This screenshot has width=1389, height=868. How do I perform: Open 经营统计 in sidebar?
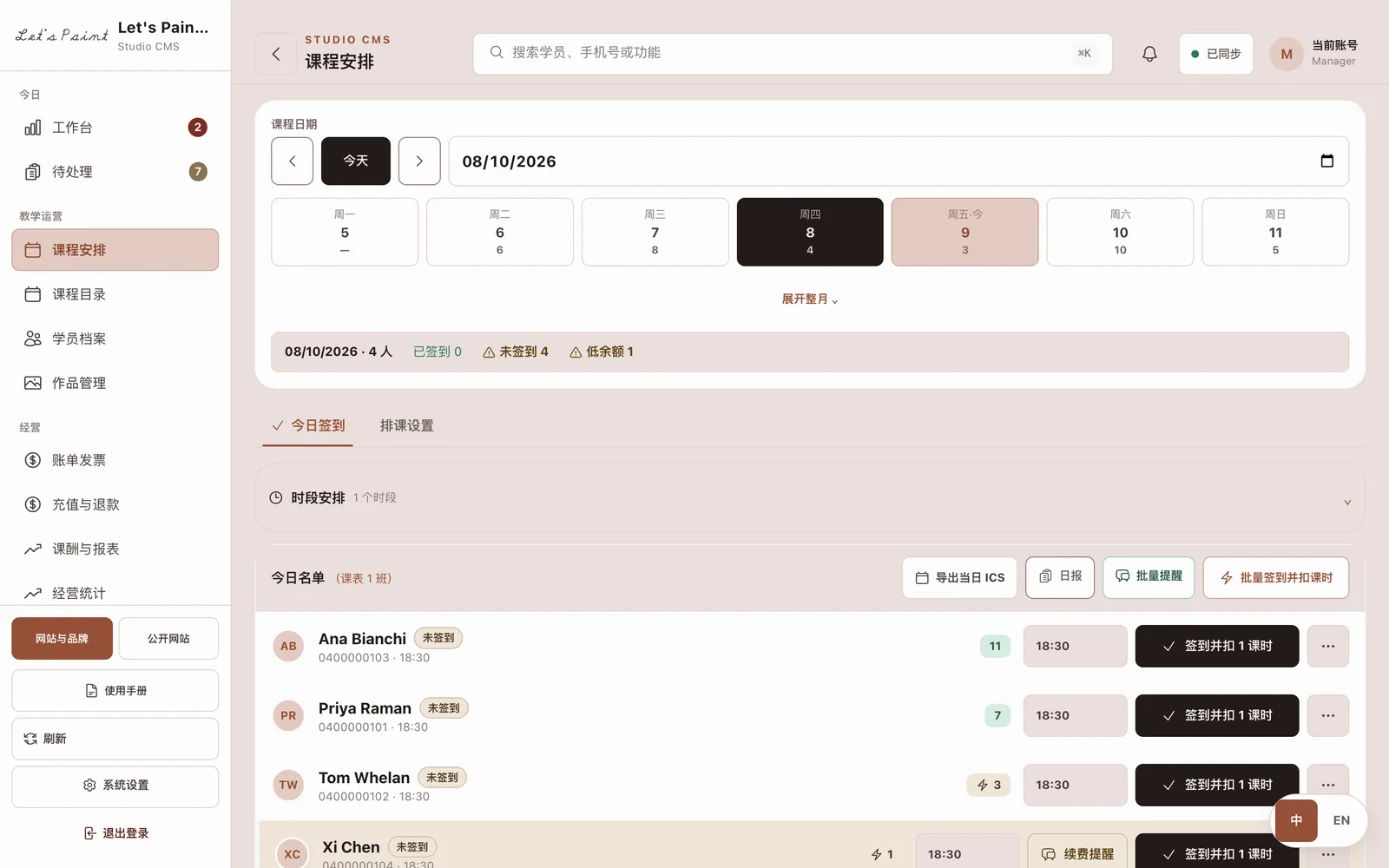click(x=115, y=593)
